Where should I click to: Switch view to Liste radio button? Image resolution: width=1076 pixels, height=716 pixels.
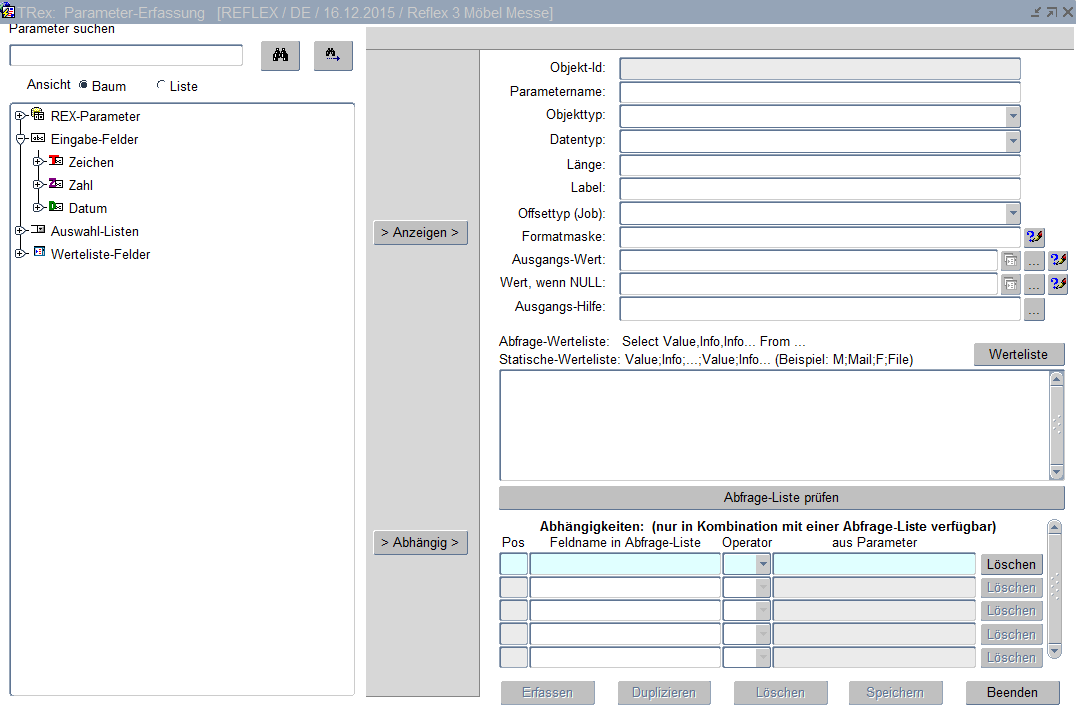[x=161, y=86]
